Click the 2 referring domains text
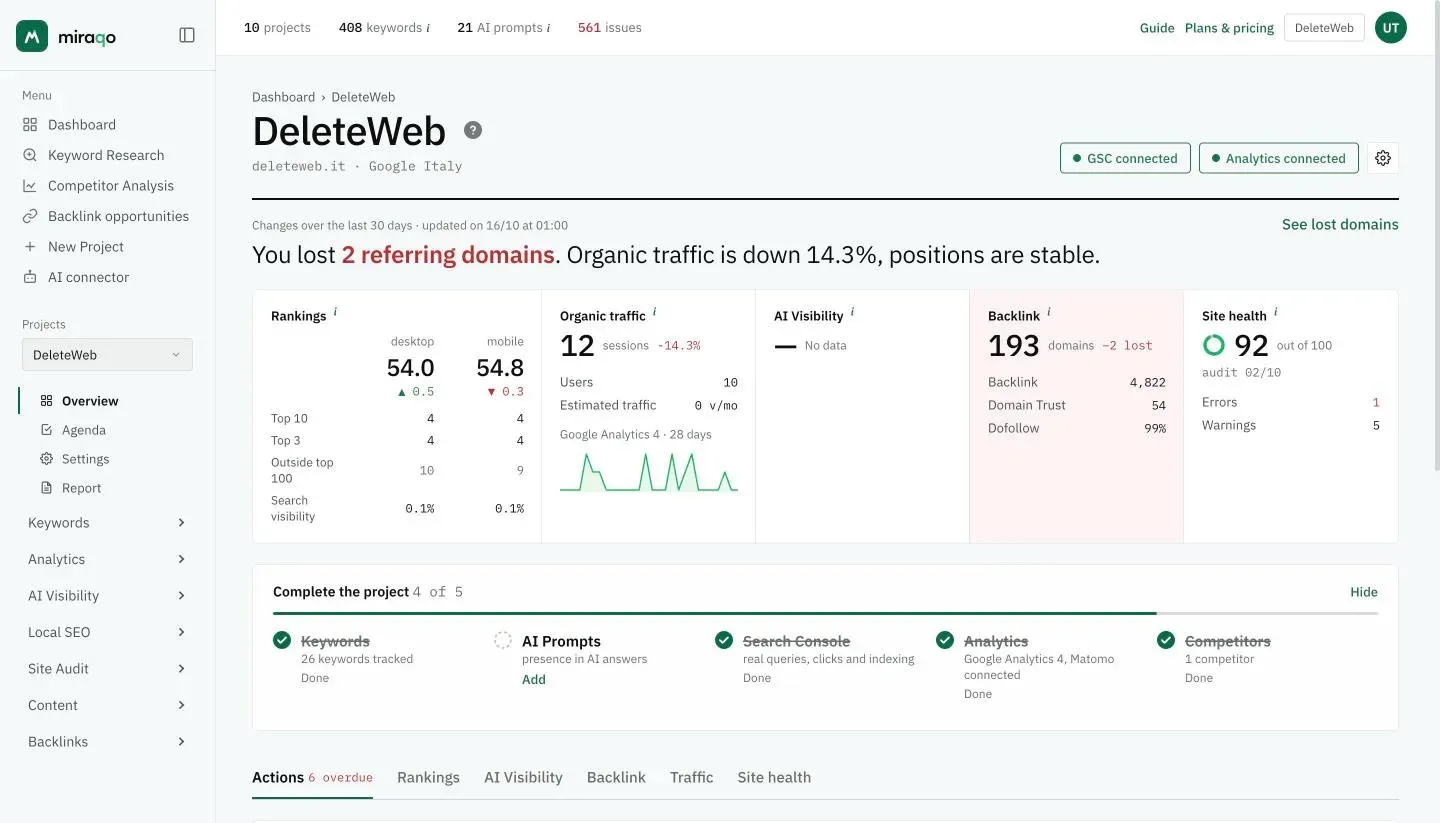This screenshot has height=823, width=1440. 448,255
